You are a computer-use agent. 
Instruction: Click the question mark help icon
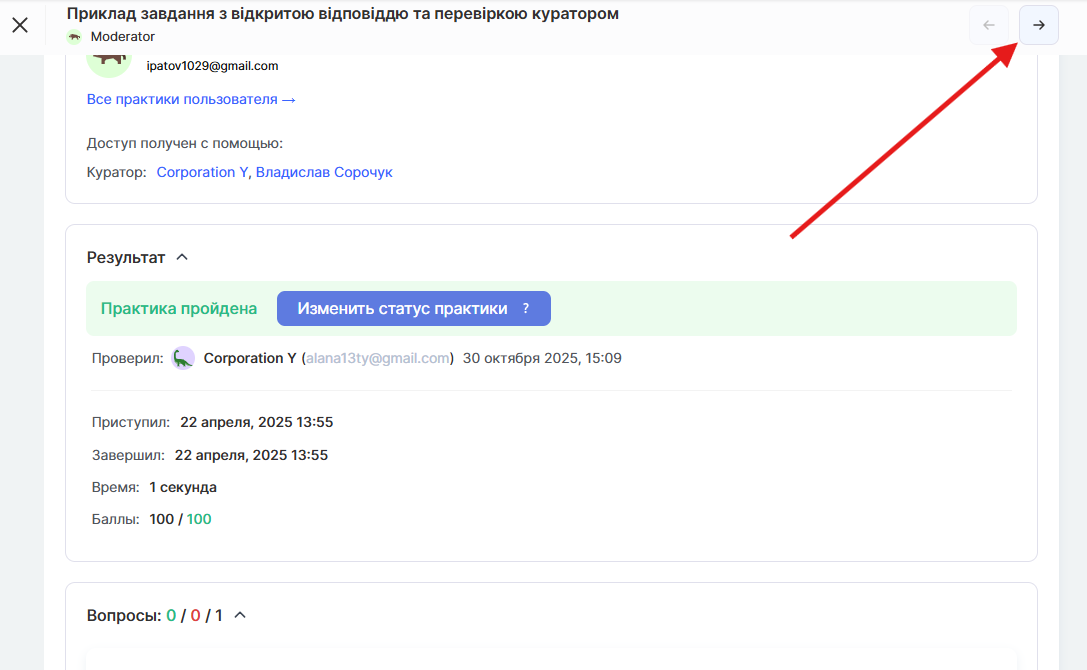(526, 309)
